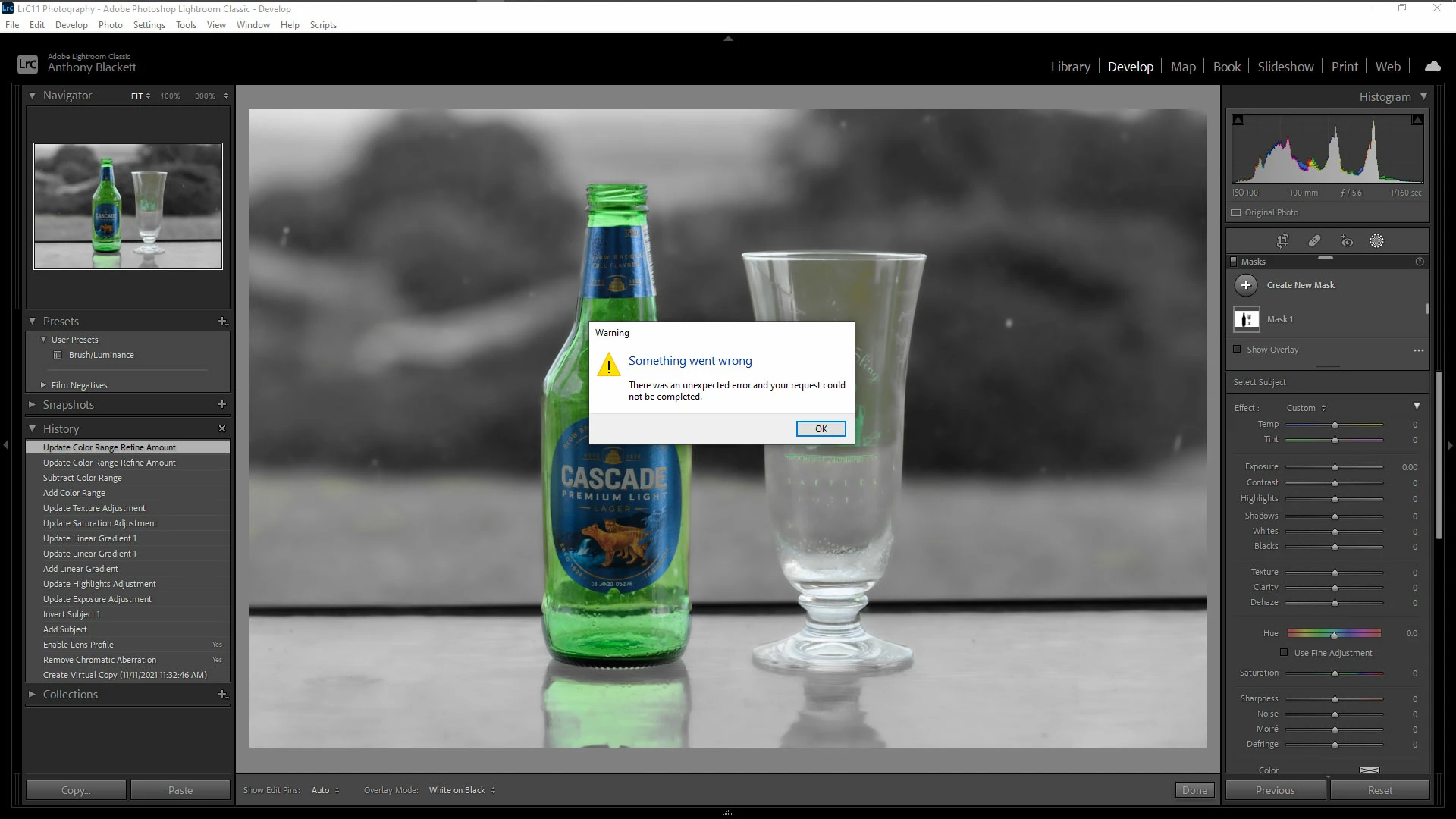Screen dimensions: 1456x819
Task: Click the Exposure slider handle
Action: pos(1335,467)
